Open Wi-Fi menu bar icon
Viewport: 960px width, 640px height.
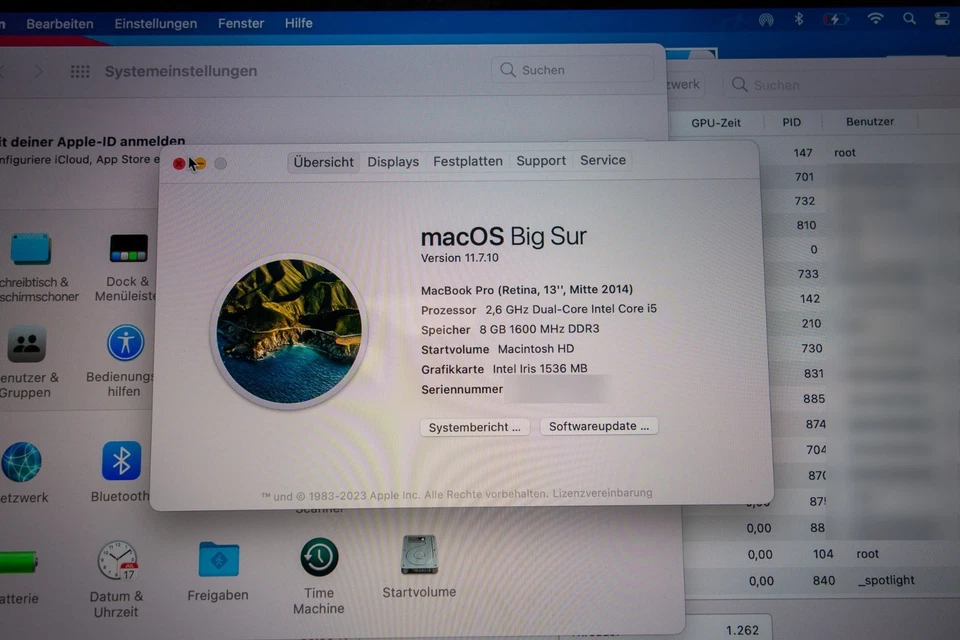[x=876, y=18]
